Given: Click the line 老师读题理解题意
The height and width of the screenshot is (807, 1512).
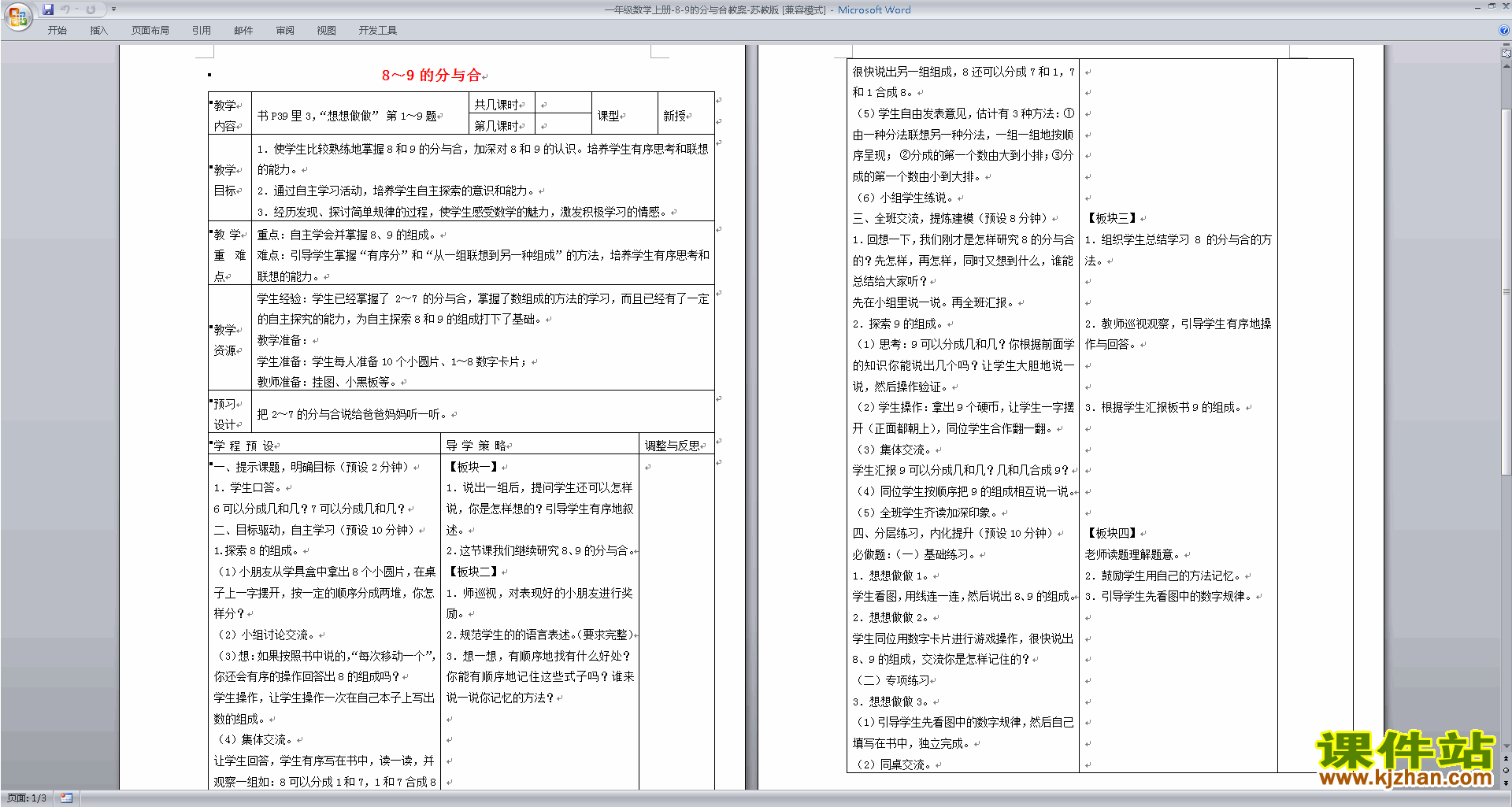Looking at the screenshot, I should (x=1133, y=554).
